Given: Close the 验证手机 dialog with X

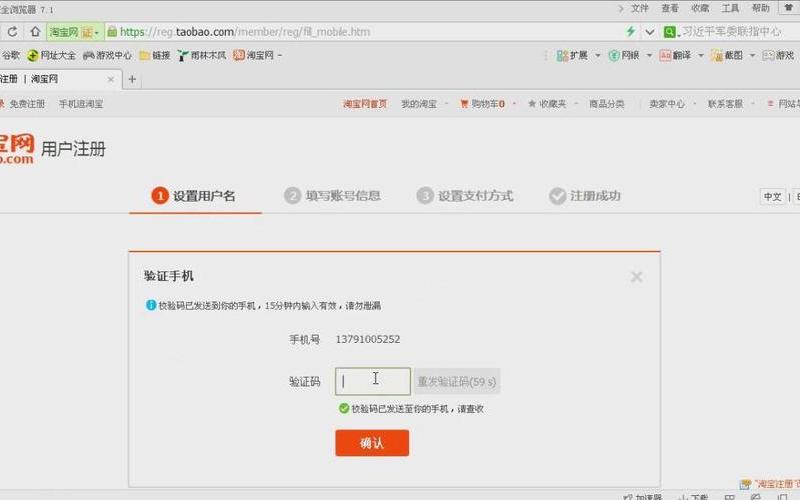Looking at the screenshot, I should tap(636, 277).
